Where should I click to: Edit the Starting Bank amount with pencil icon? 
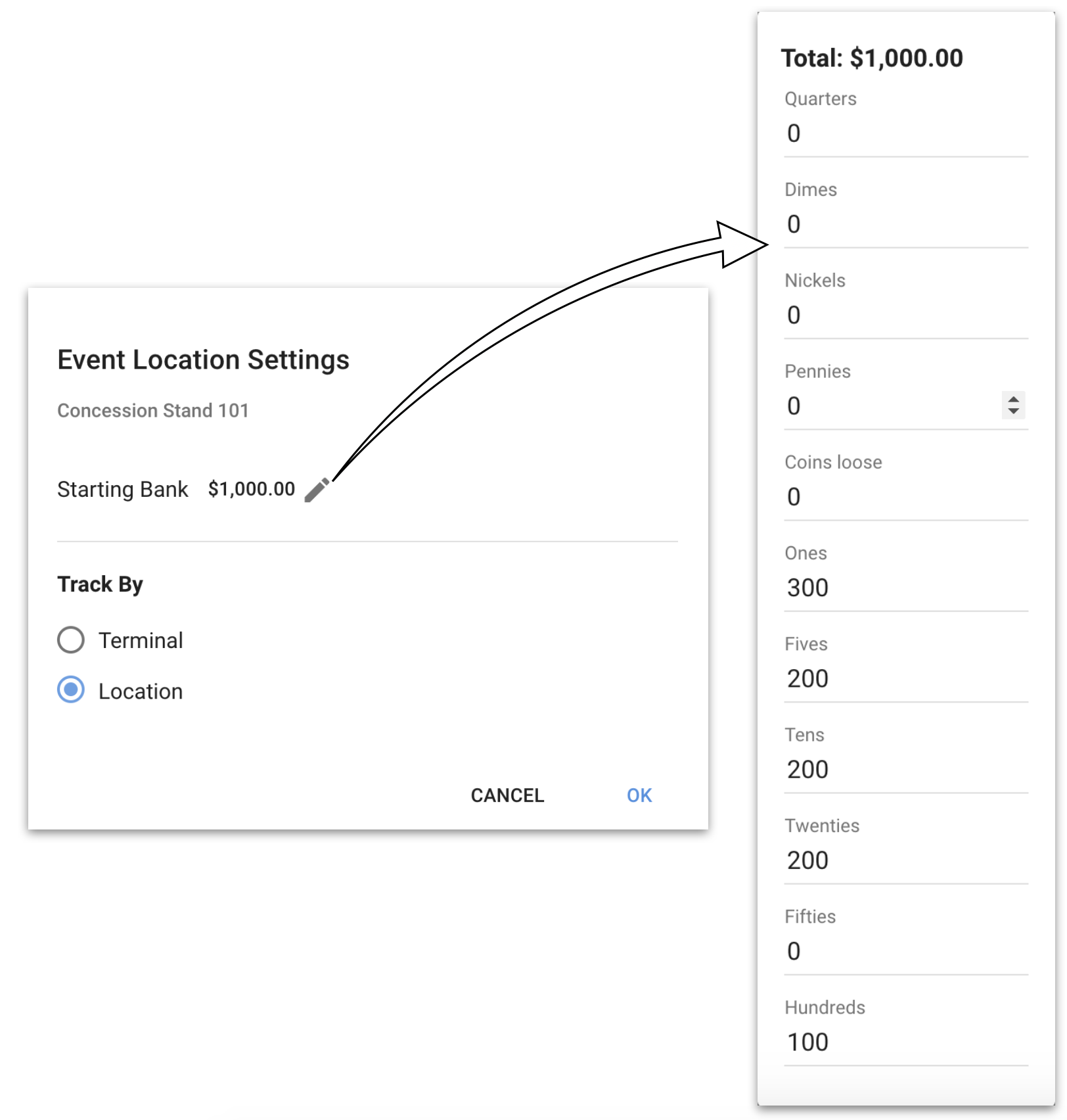point(317,490)
